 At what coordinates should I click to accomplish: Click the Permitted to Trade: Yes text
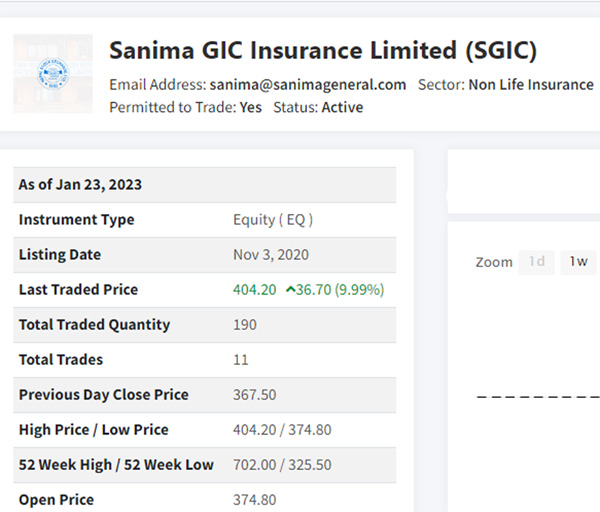tap(185, 107)
